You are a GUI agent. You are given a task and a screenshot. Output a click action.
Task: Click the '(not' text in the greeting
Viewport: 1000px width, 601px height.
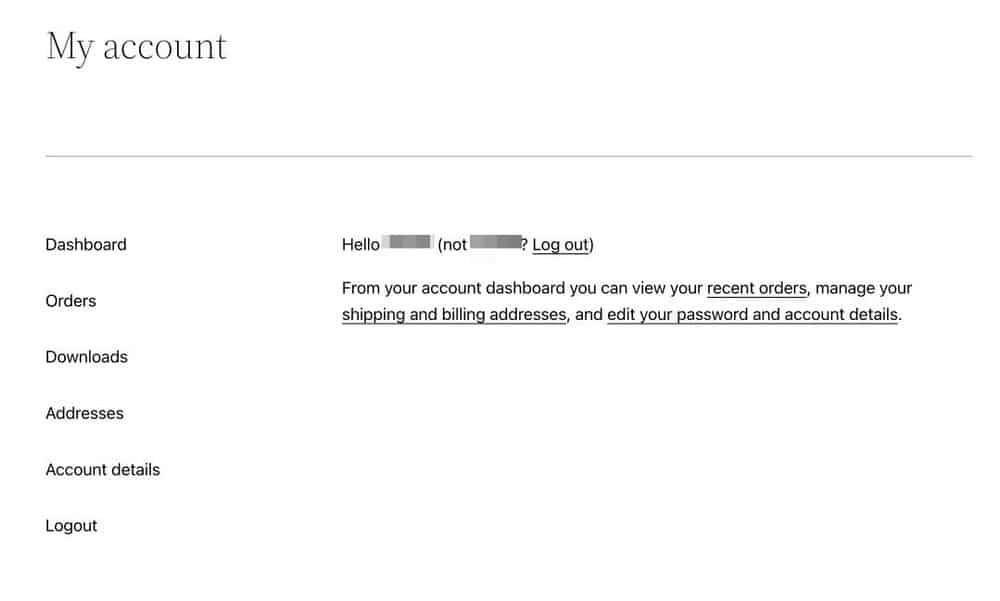coord(452,245)
